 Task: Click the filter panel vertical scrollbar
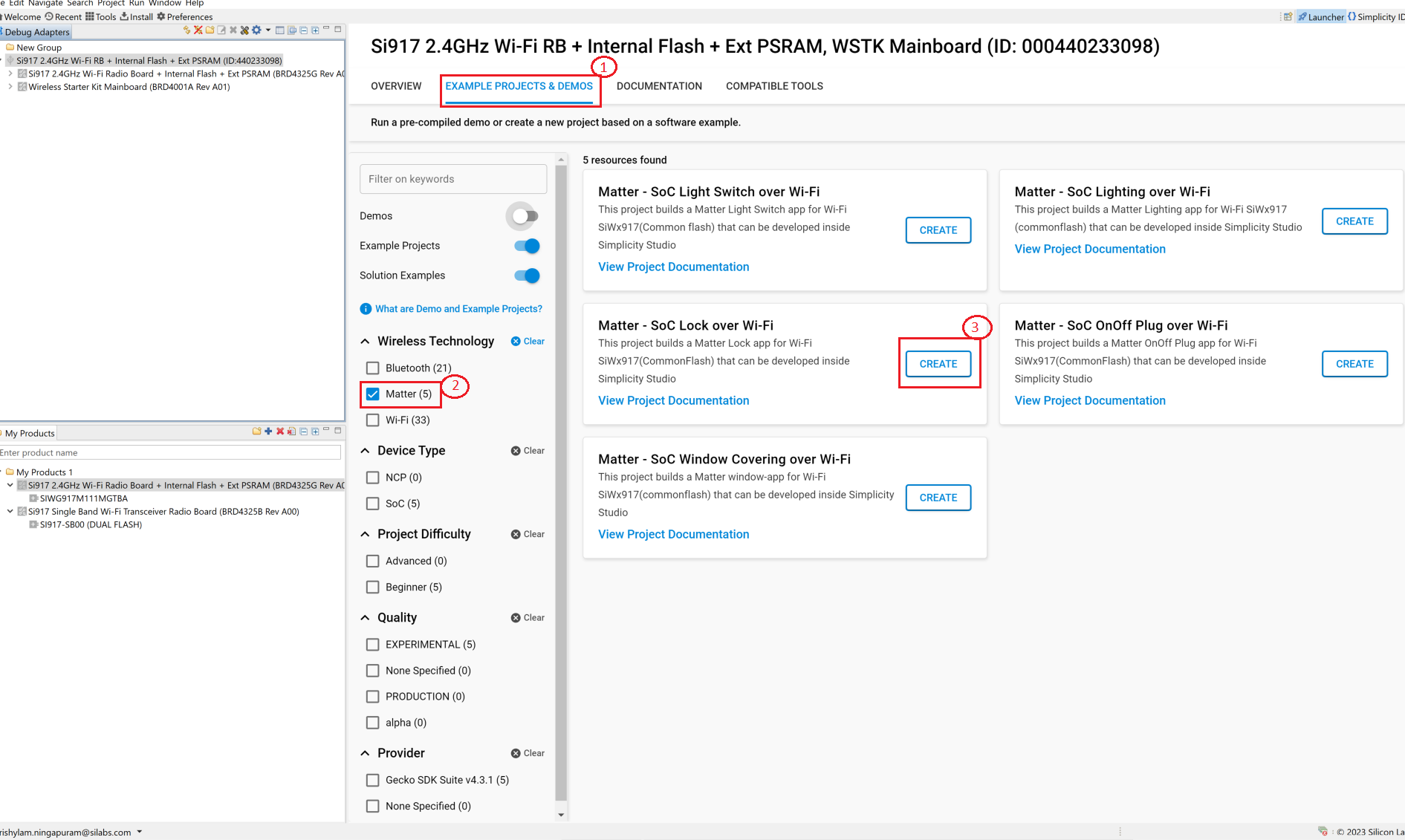tap(561, 483)
